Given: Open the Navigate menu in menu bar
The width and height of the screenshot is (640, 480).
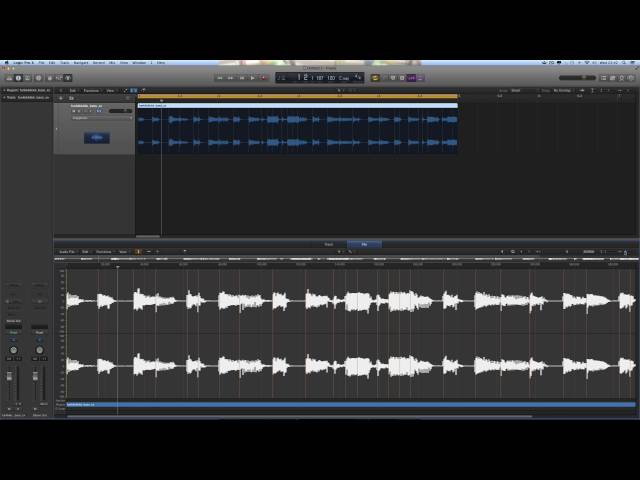Looking at the screenshot, I should click(x=81, y=63).
